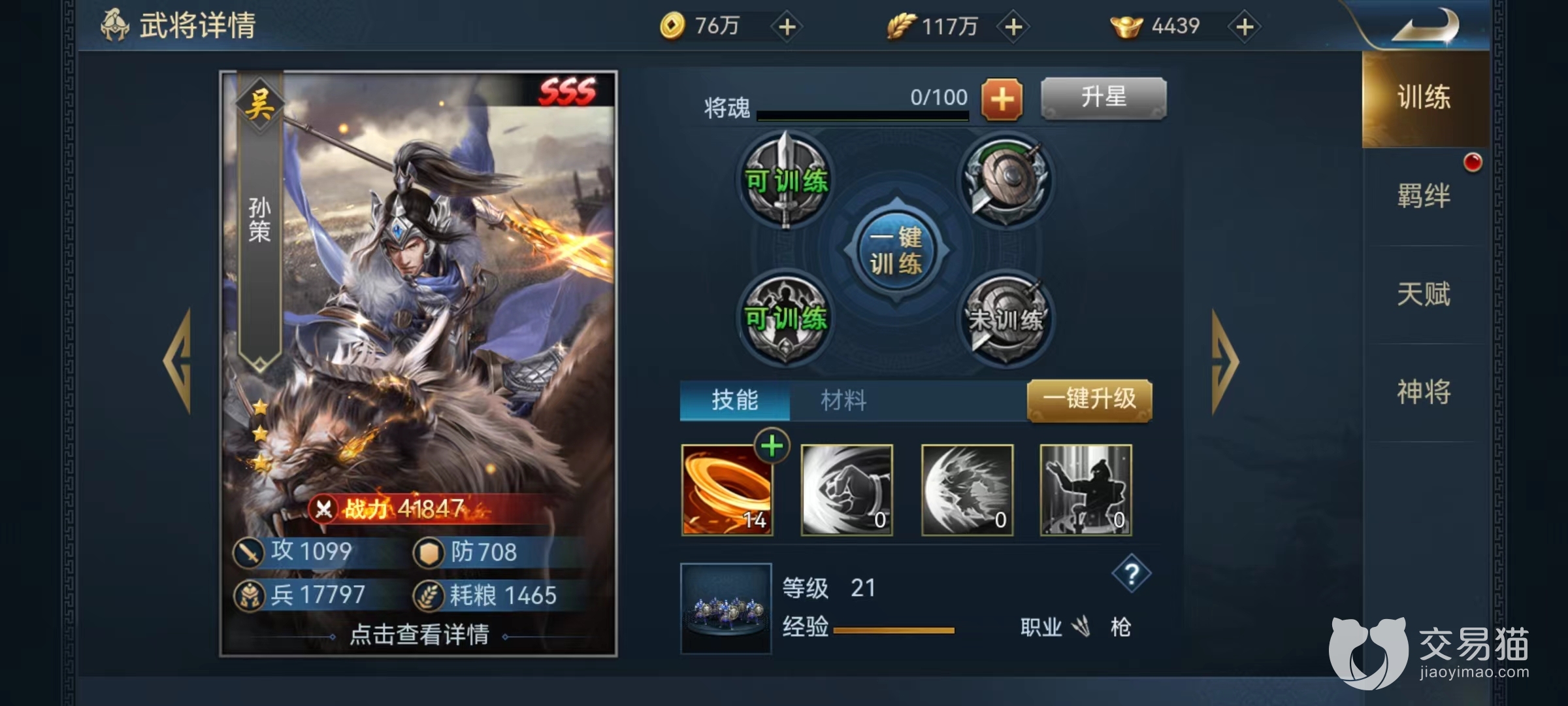Click the troop unit thumbnail
This screenshot has height=706, width=1568.
click(x=726, y=609)
